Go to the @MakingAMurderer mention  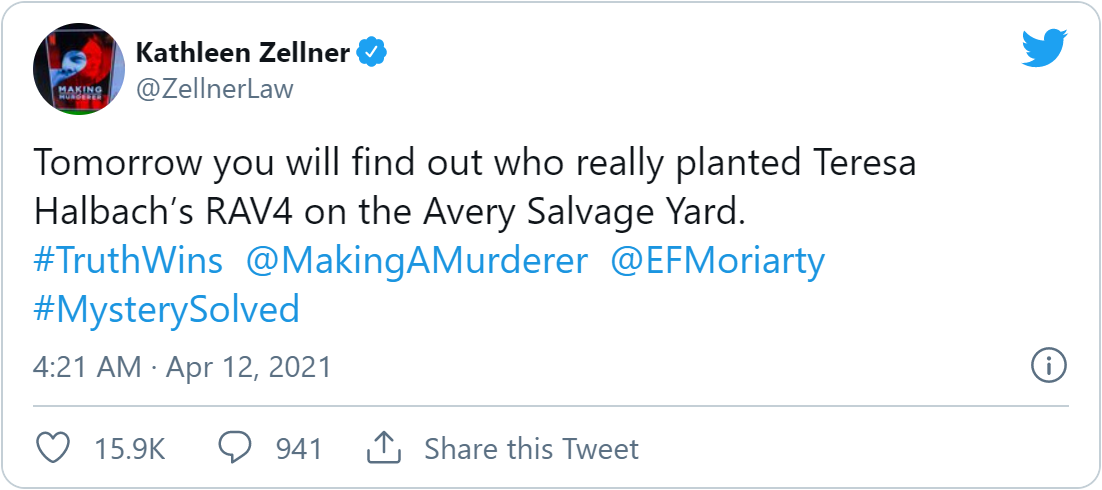[x=416, y=261]
